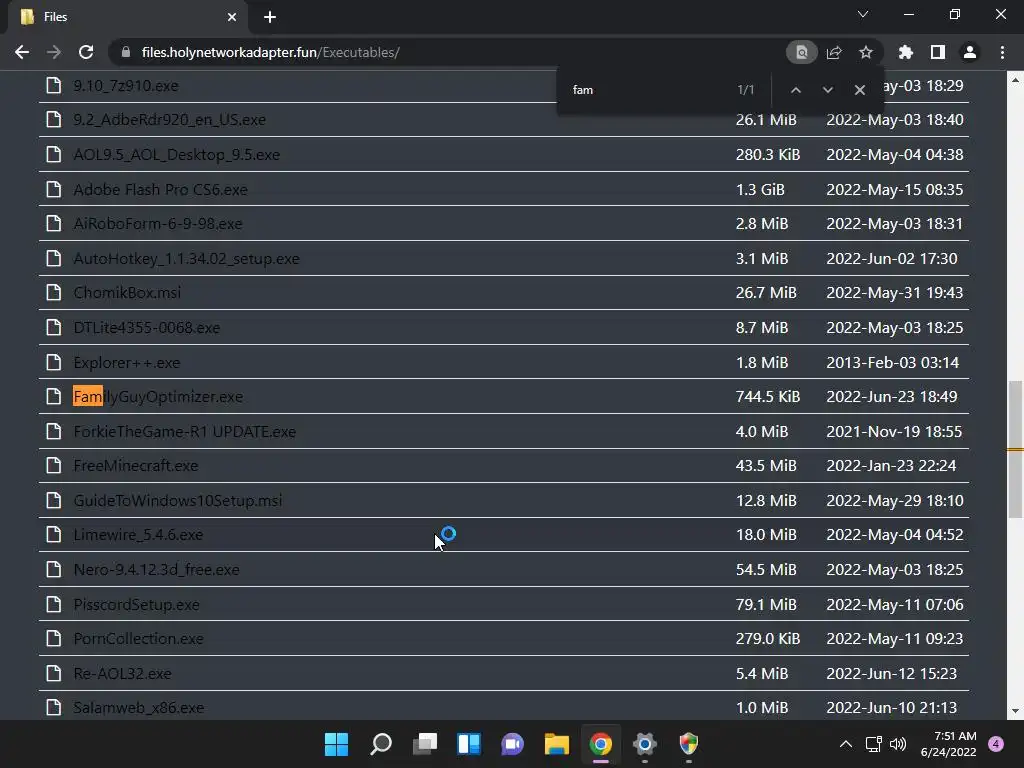Download Nero-9.4.12.3d_free.exe
1024x768 pixels.
coord(156,569)
